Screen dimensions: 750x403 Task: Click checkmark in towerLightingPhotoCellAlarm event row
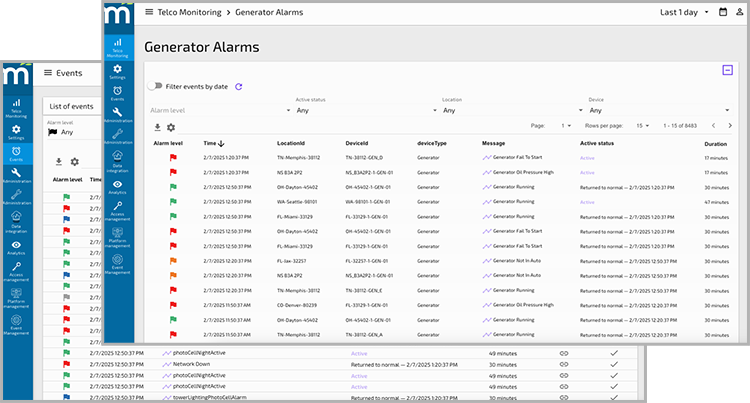point(614,397)
